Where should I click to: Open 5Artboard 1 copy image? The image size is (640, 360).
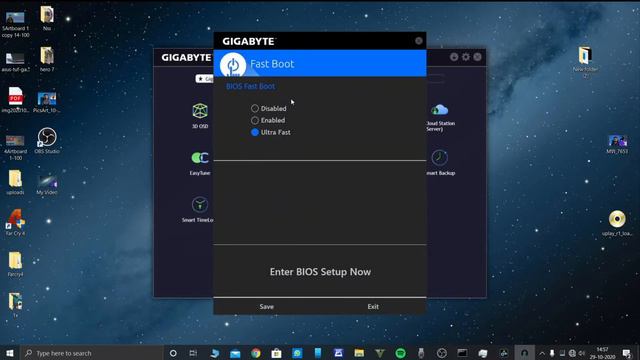tap(16, 24)
